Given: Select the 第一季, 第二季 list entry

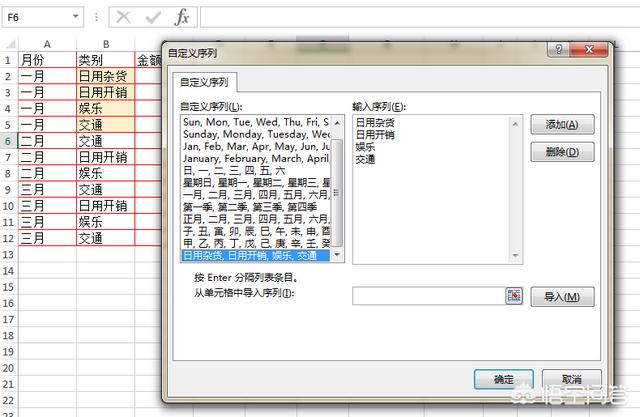Looking at the screenshot, I should point(256,207).
